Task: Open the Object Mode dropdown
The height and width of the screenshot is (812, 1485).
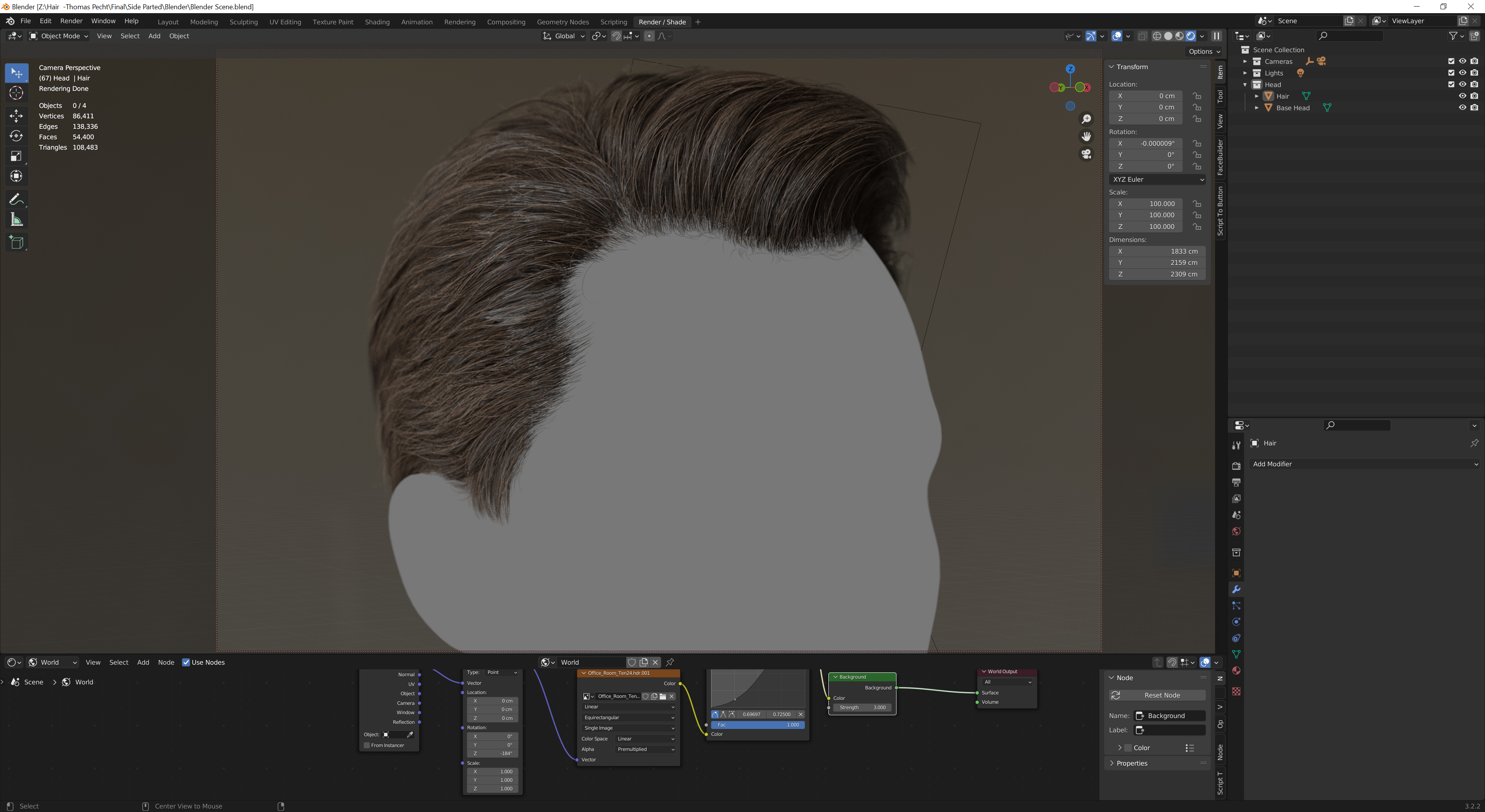Action: pos(59,36)
